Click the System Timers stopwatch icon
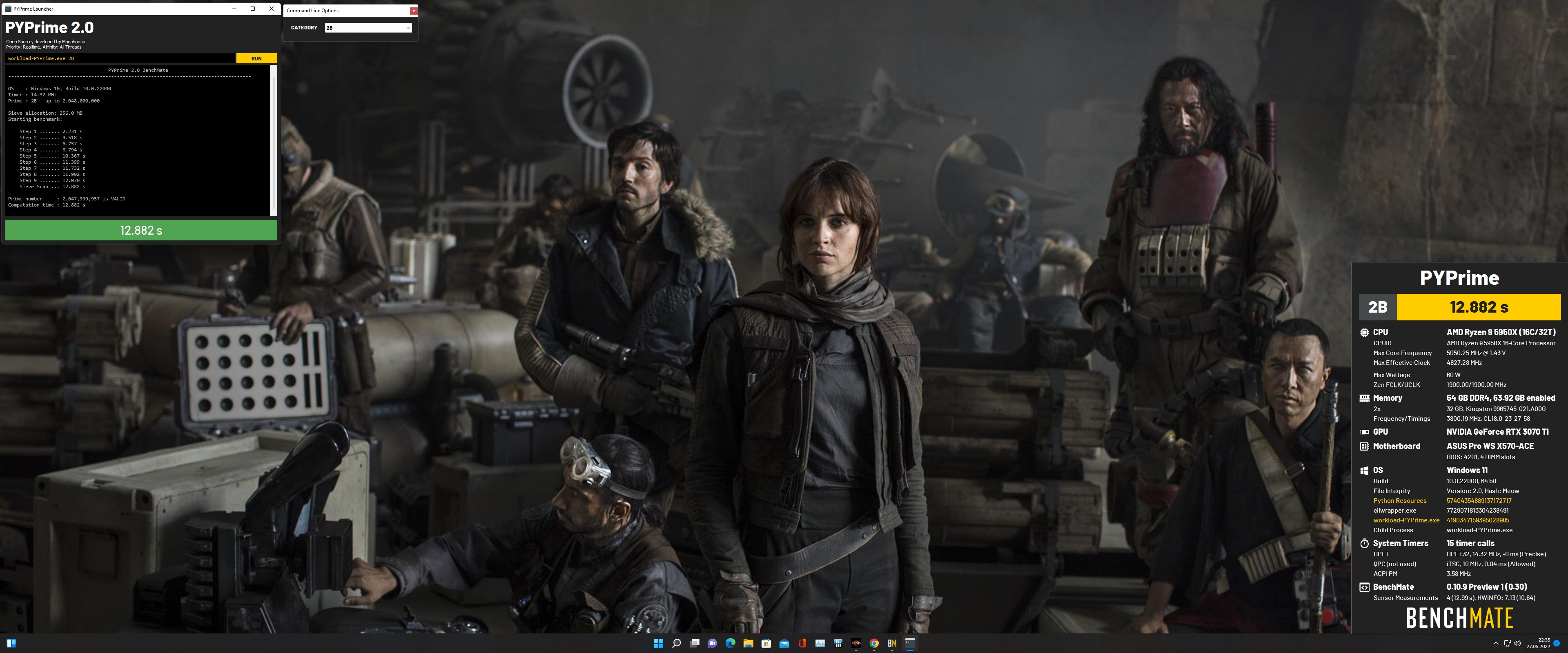 tap(1364, 544)
